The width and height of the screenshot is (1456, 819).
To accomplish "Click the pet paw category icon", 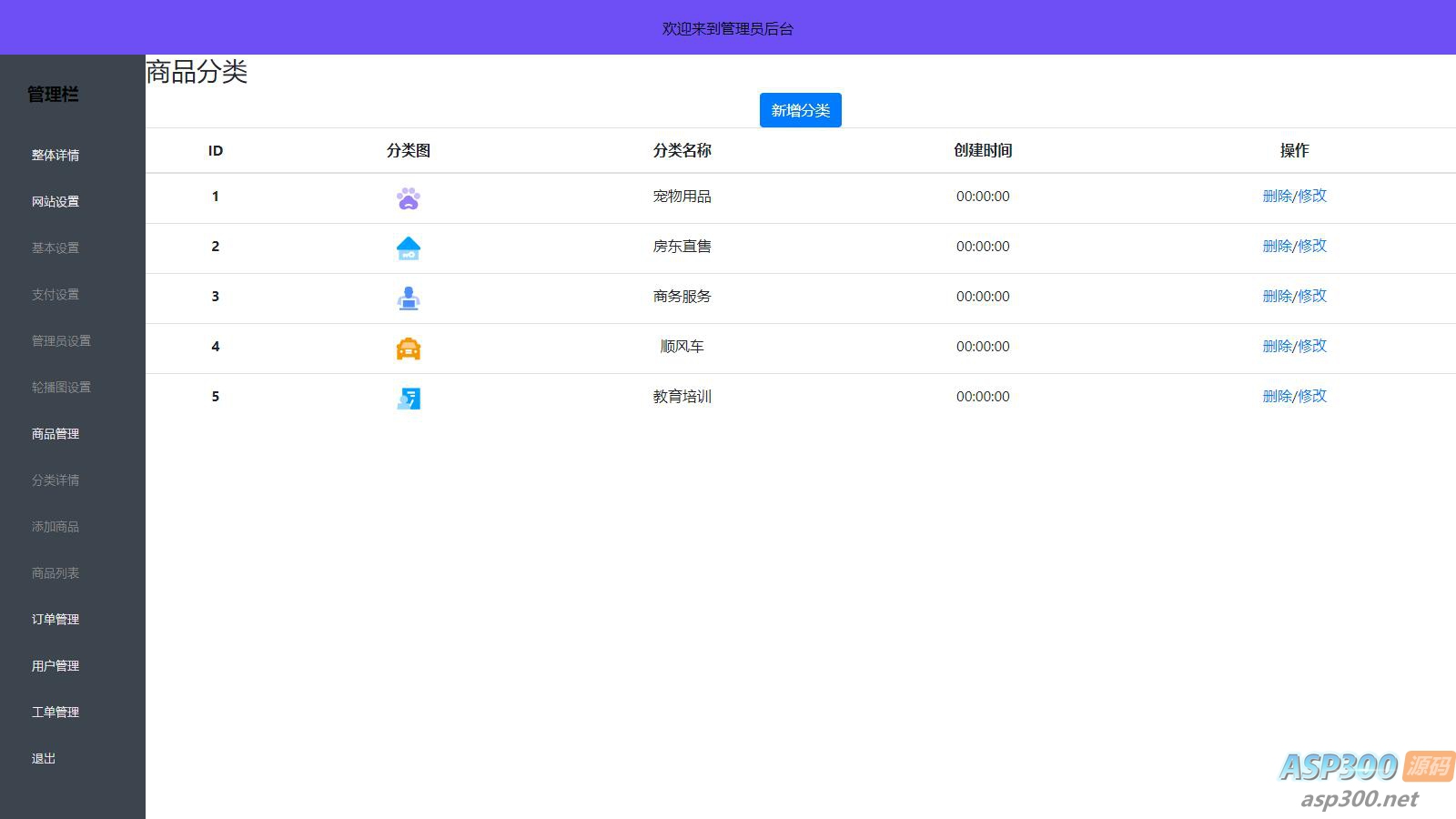I will pyautogui.click(x=409, y=198).
